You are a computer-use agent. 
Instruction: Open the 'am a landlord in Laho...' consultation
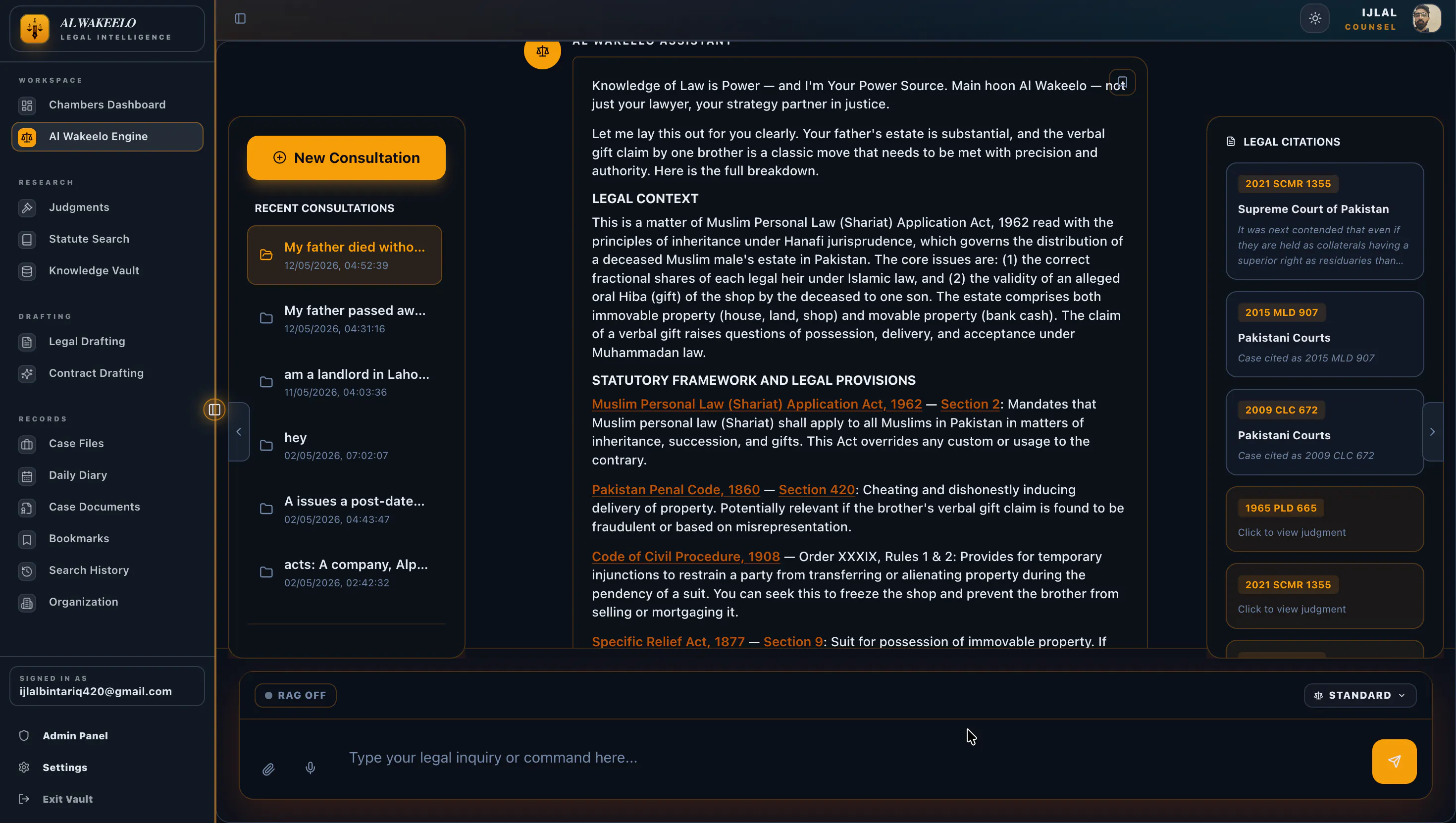point(344,382)
